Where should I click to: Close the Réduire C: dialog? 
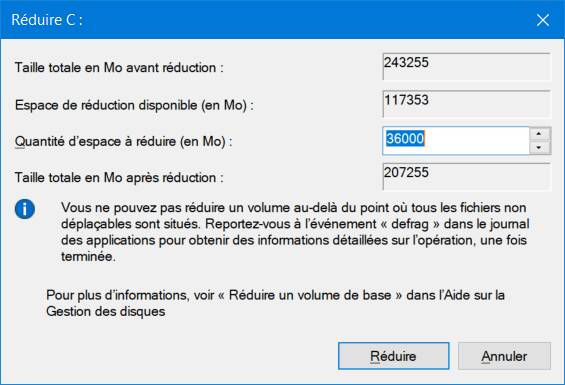(543, 20)
